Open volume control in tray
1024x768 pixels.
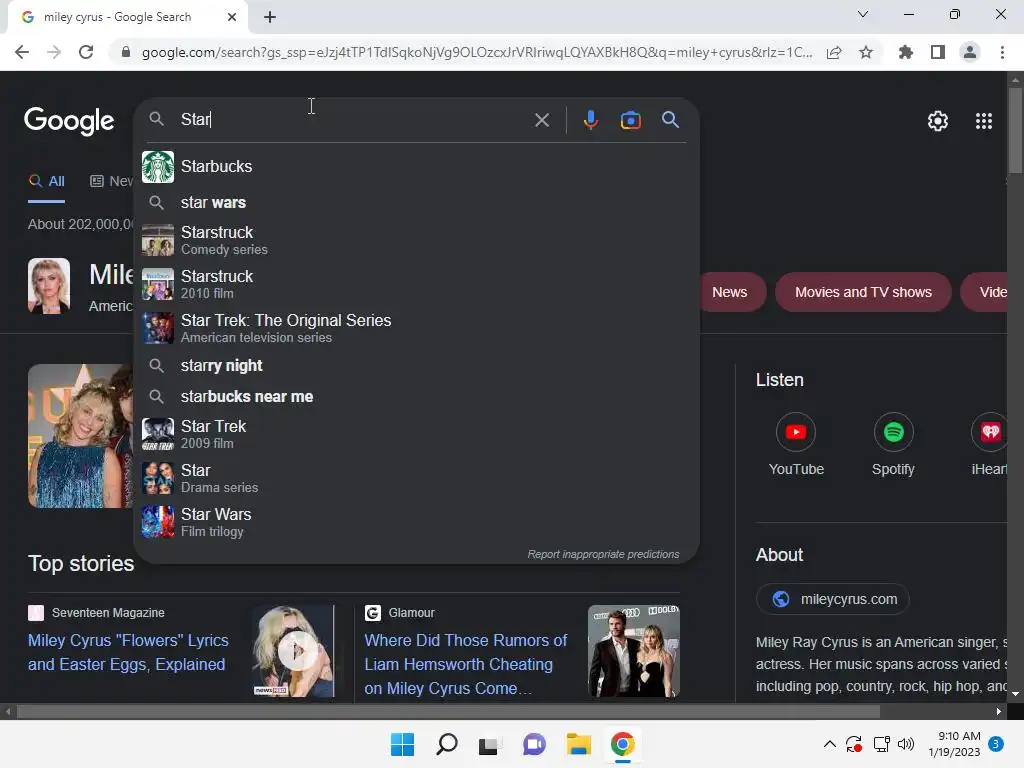906,744
